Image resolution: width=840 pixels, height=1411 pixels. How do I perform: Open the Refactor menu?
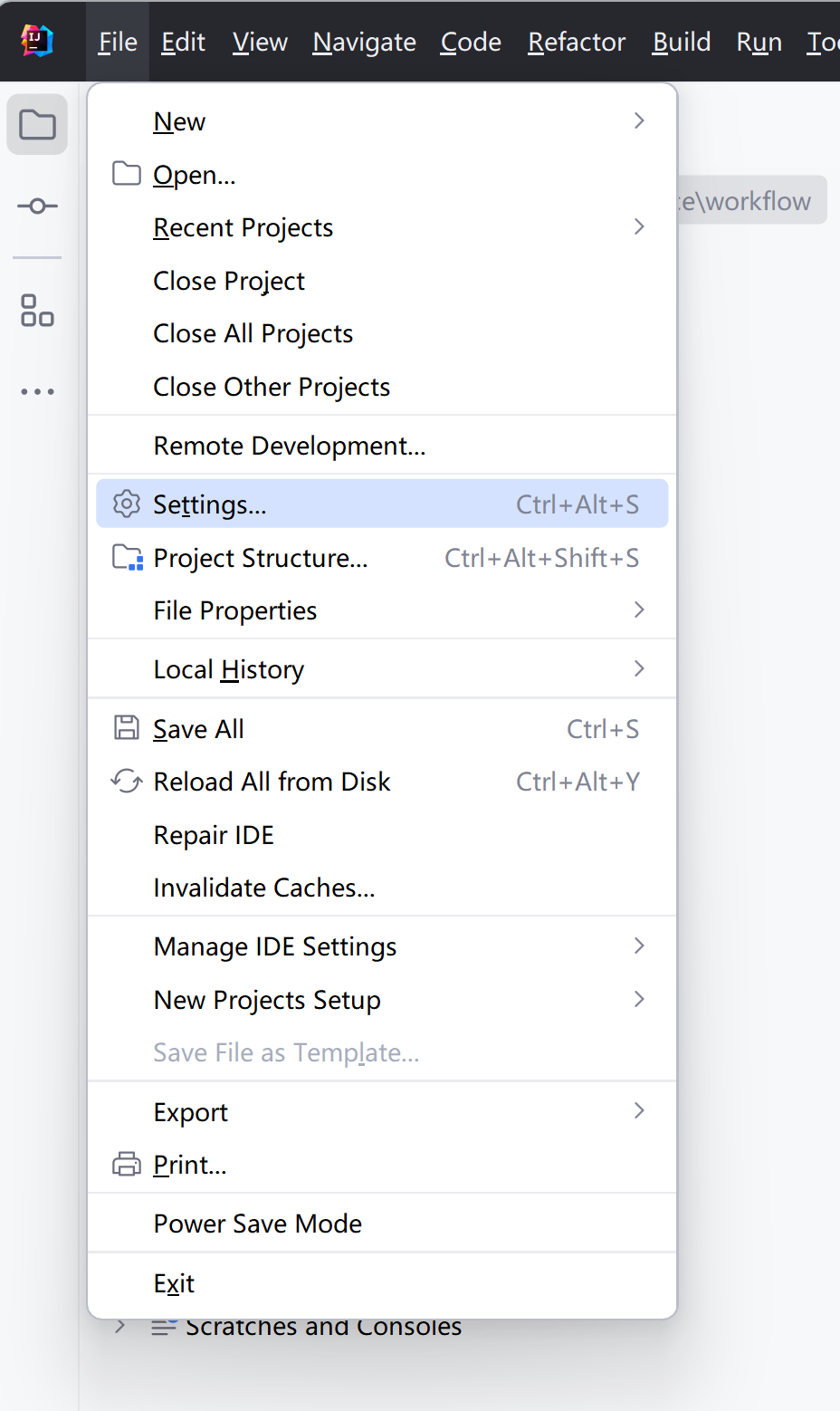[577, 42]
